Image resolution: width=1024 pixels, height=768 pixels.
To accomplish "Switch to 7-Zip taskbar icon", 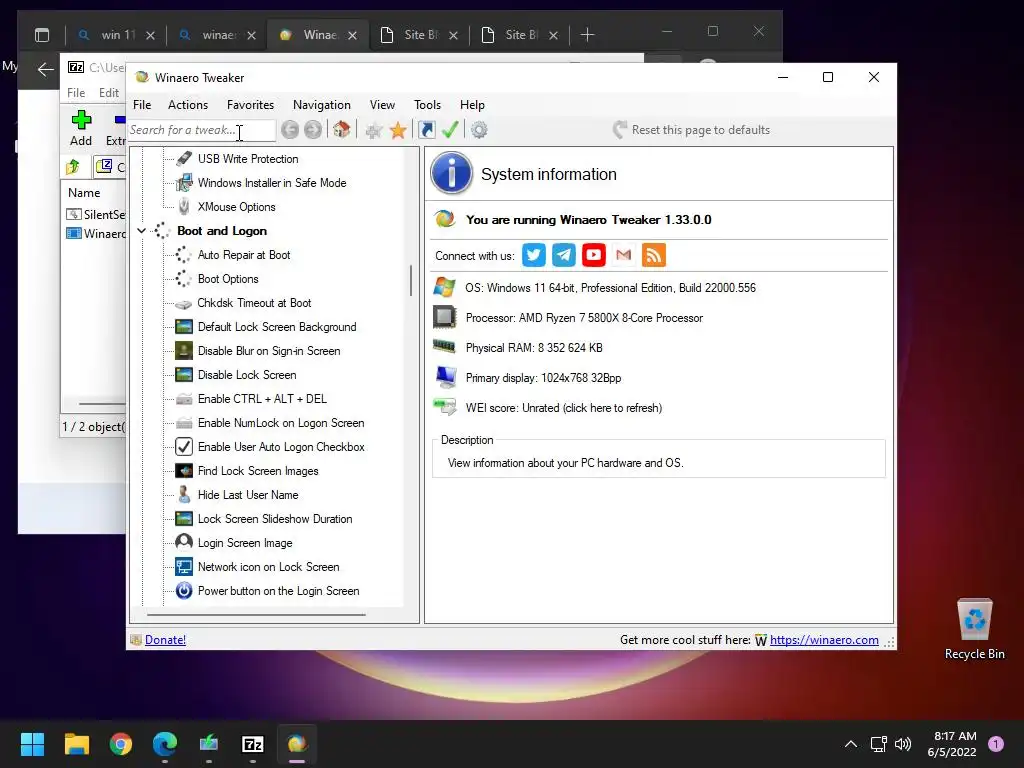I will 253,744.
